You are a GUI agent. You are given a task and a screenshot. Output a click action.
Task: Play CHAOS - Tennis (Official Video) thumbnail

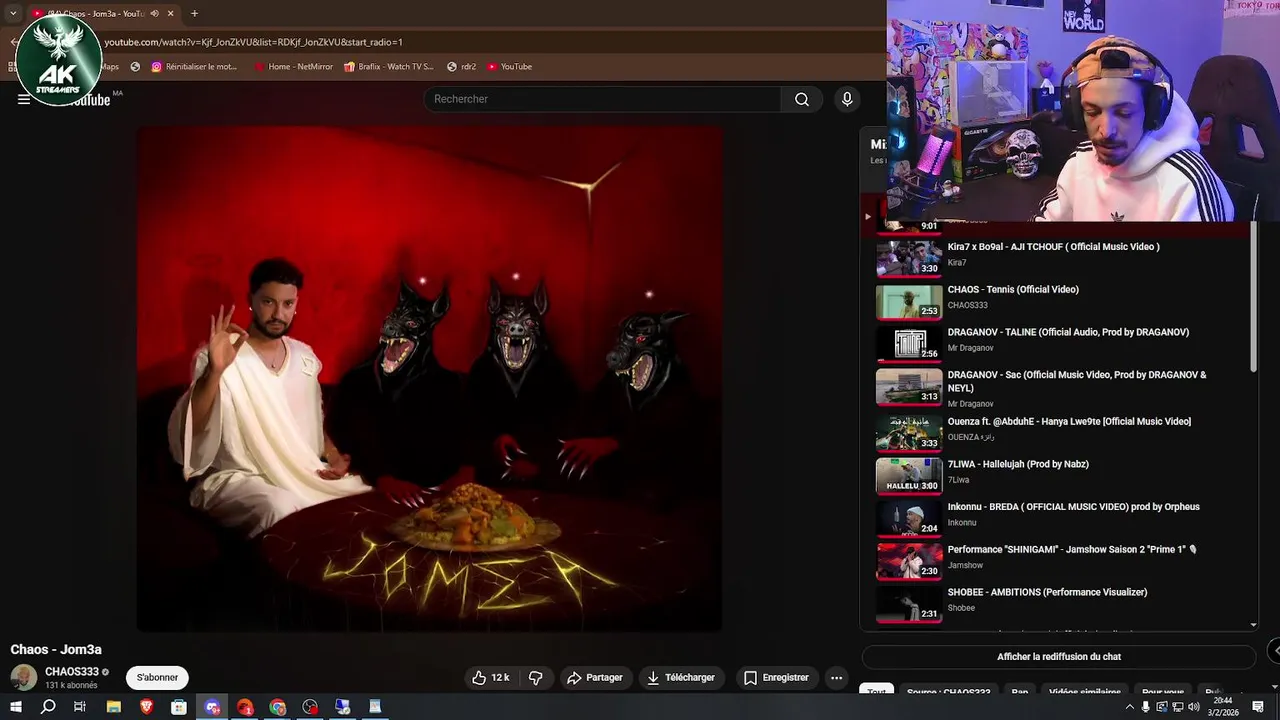click(x=909, y=301)
